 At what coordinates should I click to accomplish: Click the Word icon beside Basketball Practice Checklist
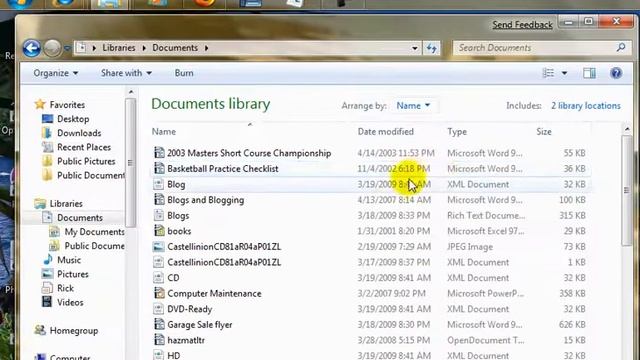tap(159, 168)
